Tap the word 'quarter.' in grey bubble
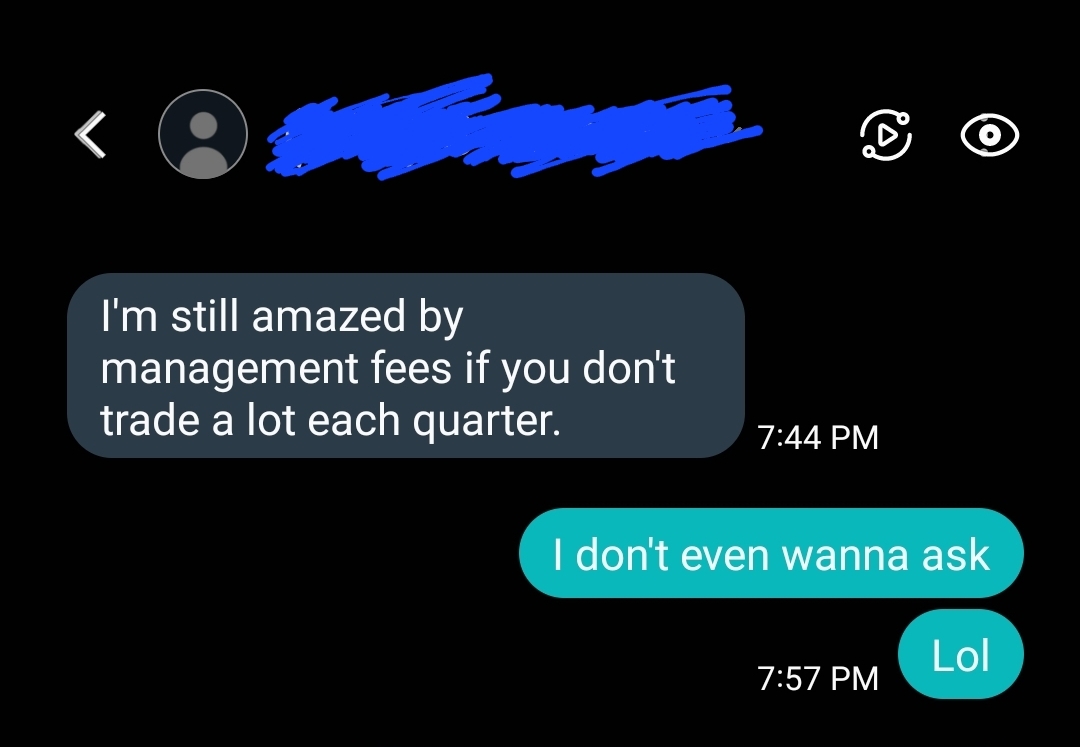Screen dimensions: 1080x747 (x=486, y=421)
